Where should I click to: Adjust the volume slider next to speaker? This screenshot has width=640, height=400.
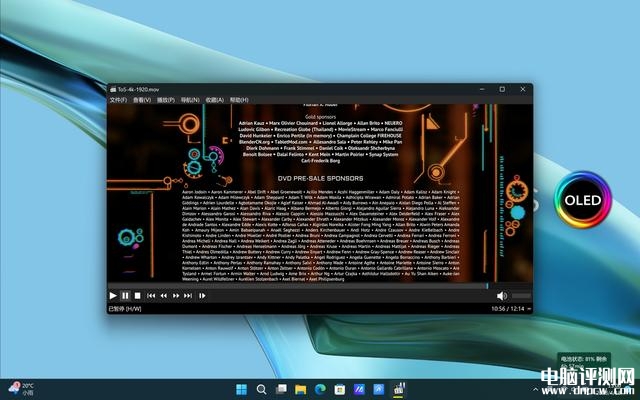[x=521, y=296]
